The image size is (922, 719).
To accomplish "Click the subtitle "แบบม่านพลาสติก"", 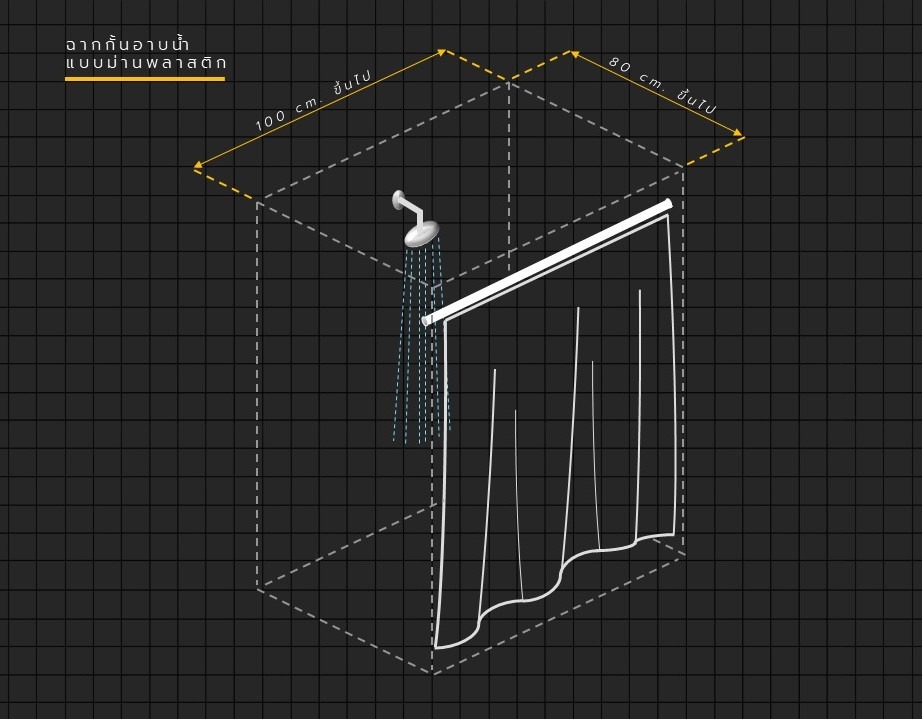I will pyautogui.click(x=146, y=62).
